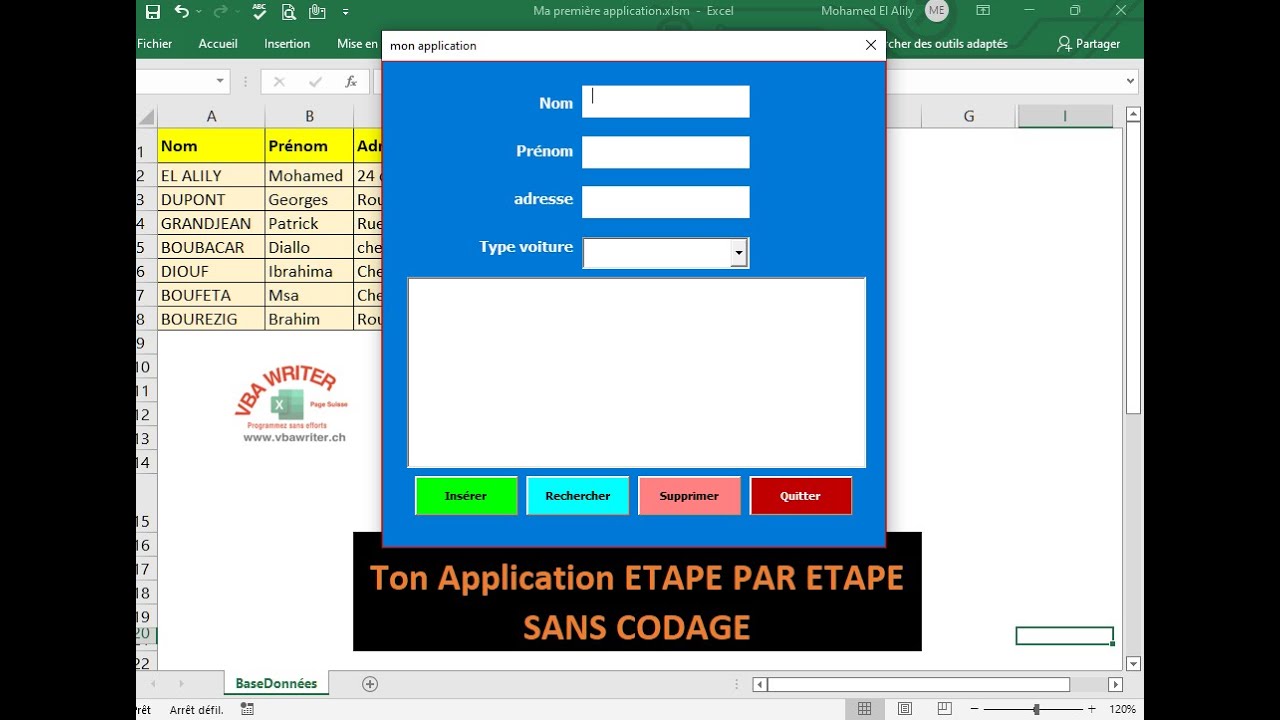Click the paperclip attach icon in quick access toolbar
Viewport: 1280px width, 720px height.
(x=318, y=12)
